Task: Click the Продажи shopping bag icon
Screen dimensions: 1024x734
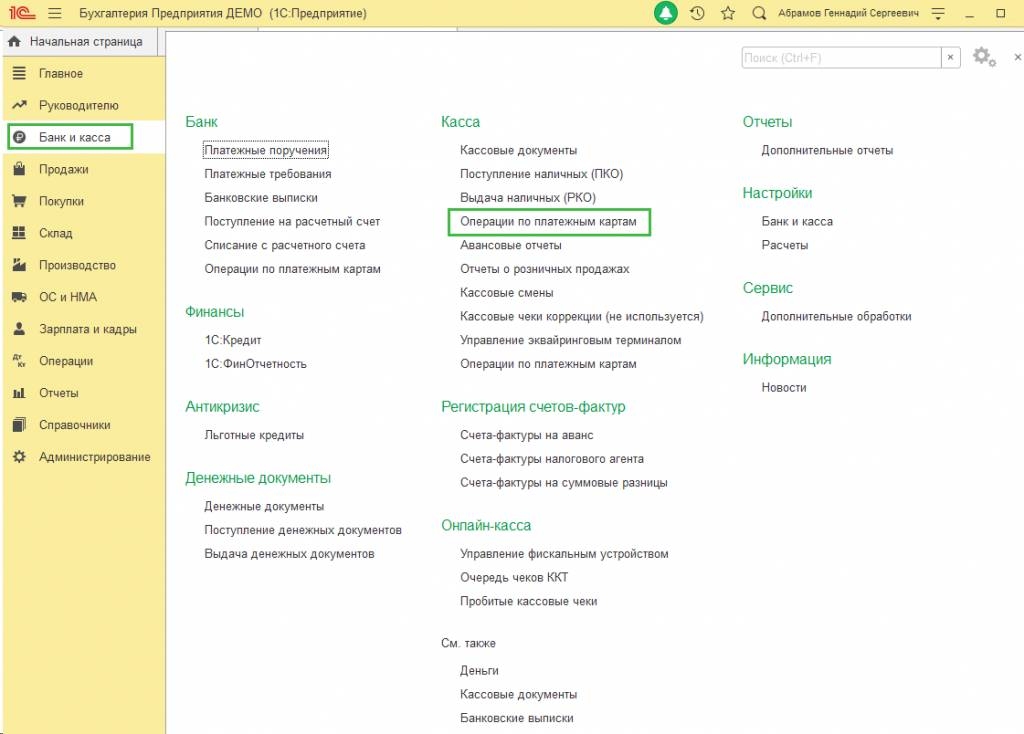Action: point(20,169)
